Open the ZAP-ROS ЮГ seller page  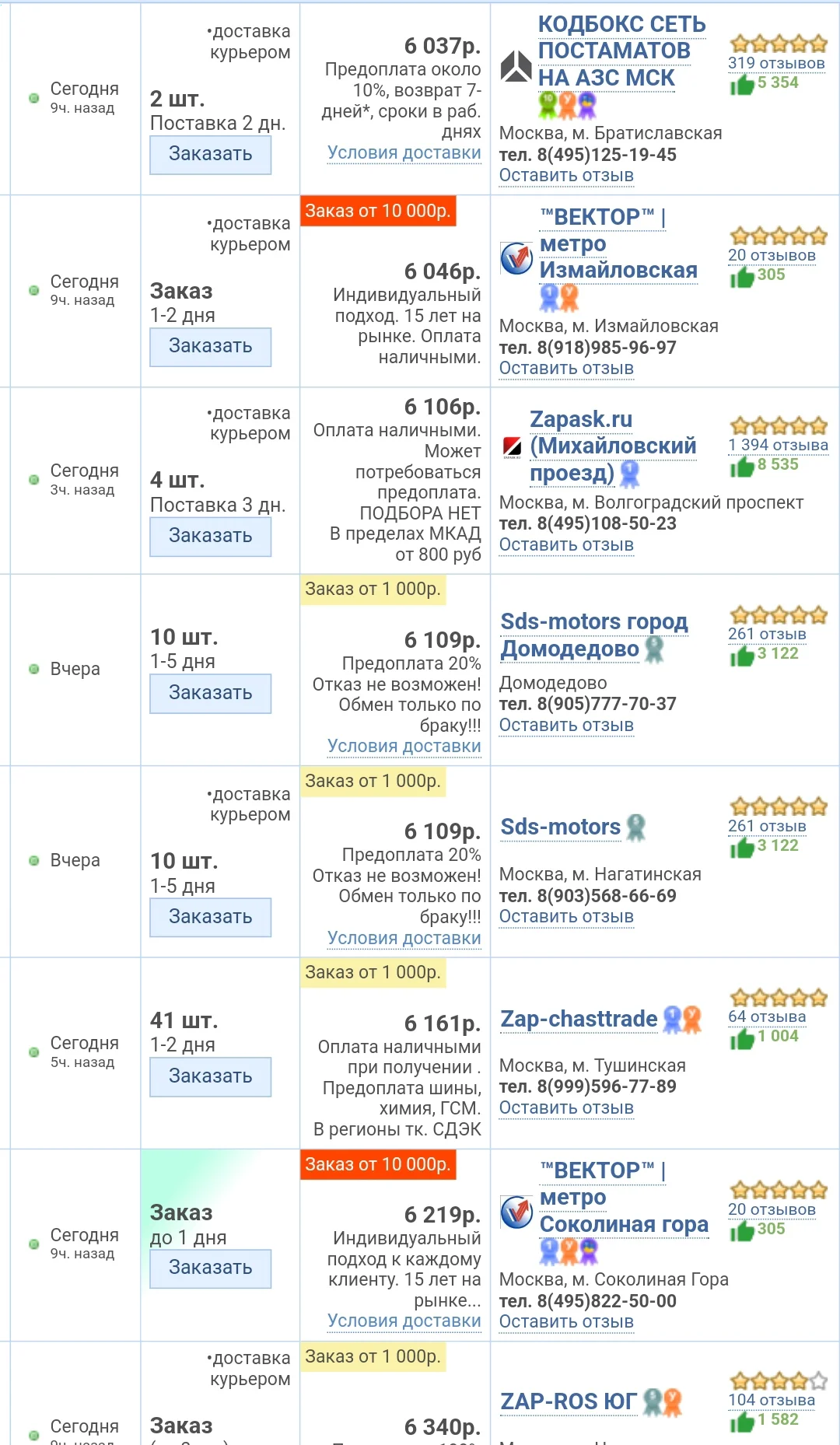(569, 1401)
